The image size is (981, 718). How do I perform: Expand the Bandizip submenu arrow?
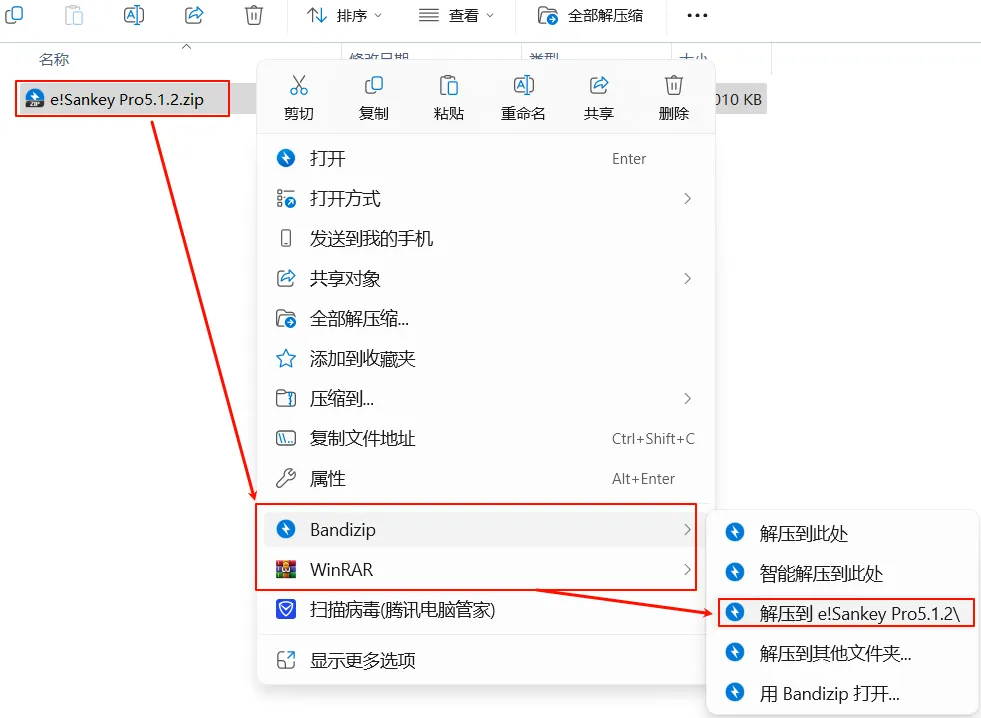tap(687, 529)
